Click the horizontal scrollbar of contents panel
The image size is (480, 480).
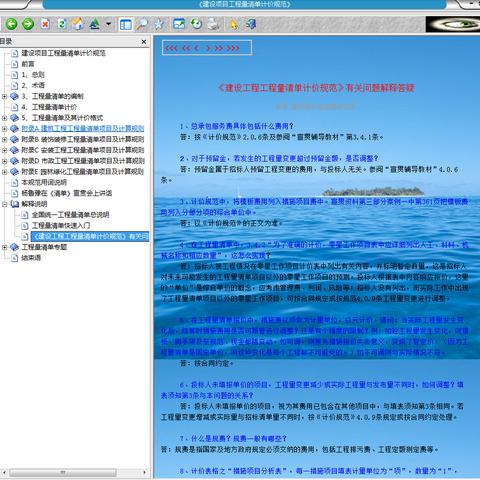(x=62, y=473)
